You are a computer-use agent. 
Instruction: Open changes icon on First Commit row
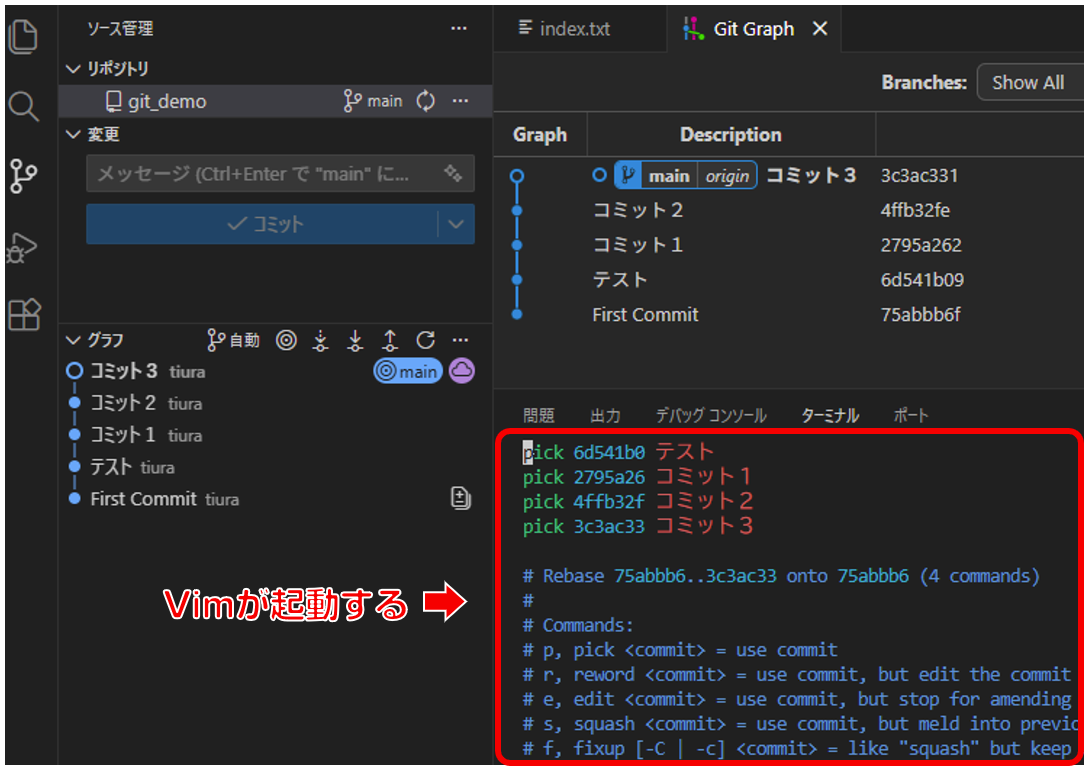[460, 498]
